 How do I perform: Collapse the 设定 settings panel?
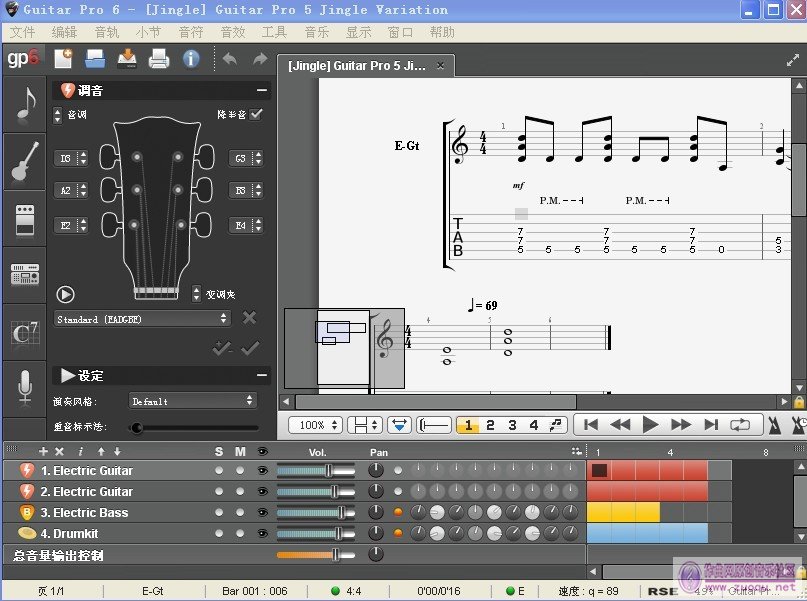(262, 375)
